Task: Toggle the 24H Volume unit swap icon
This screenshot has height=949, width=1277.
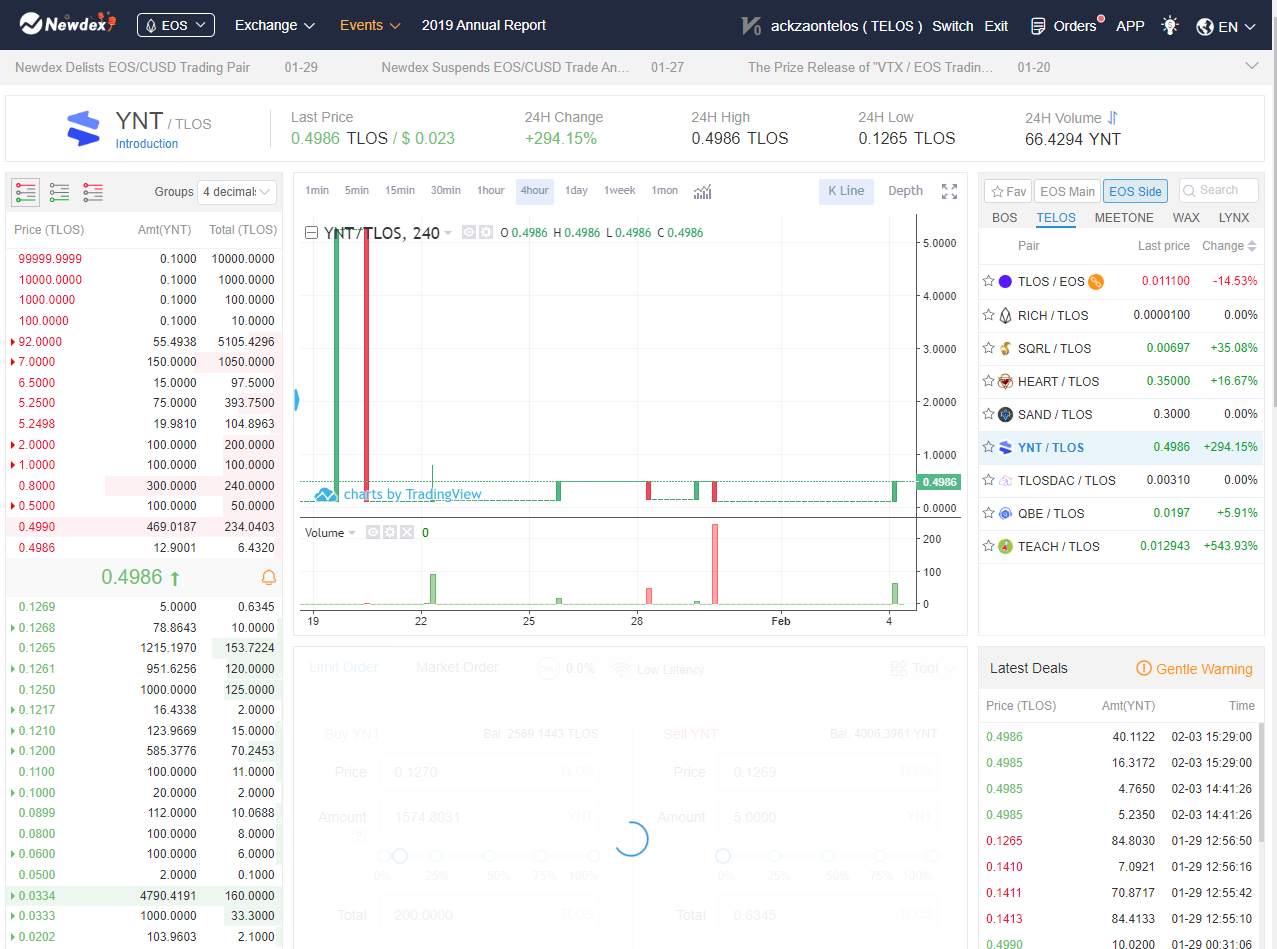Action: 1113,118
